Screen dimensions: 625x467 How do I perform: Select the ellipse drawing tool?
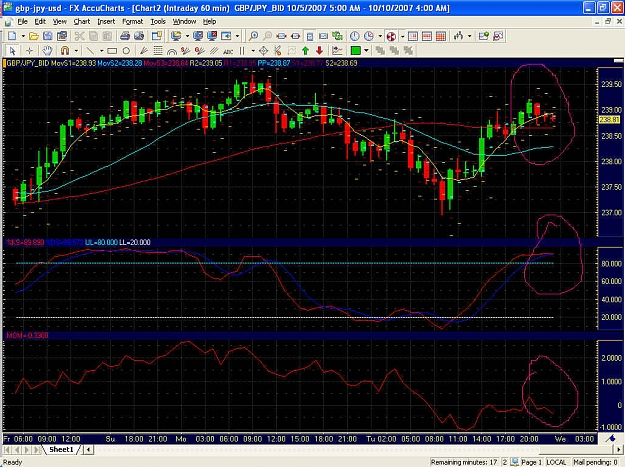click(x=126, y=51)
